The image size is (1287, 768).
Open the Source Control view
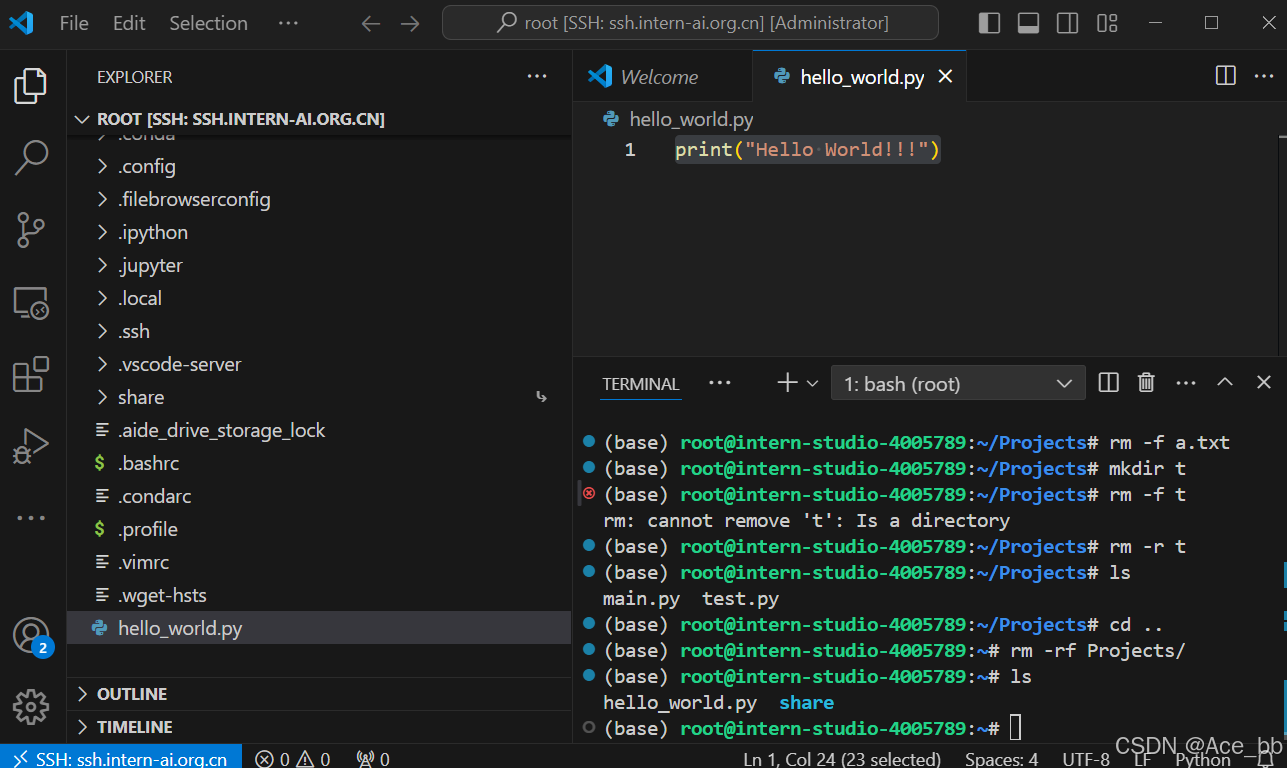[31, 230]
